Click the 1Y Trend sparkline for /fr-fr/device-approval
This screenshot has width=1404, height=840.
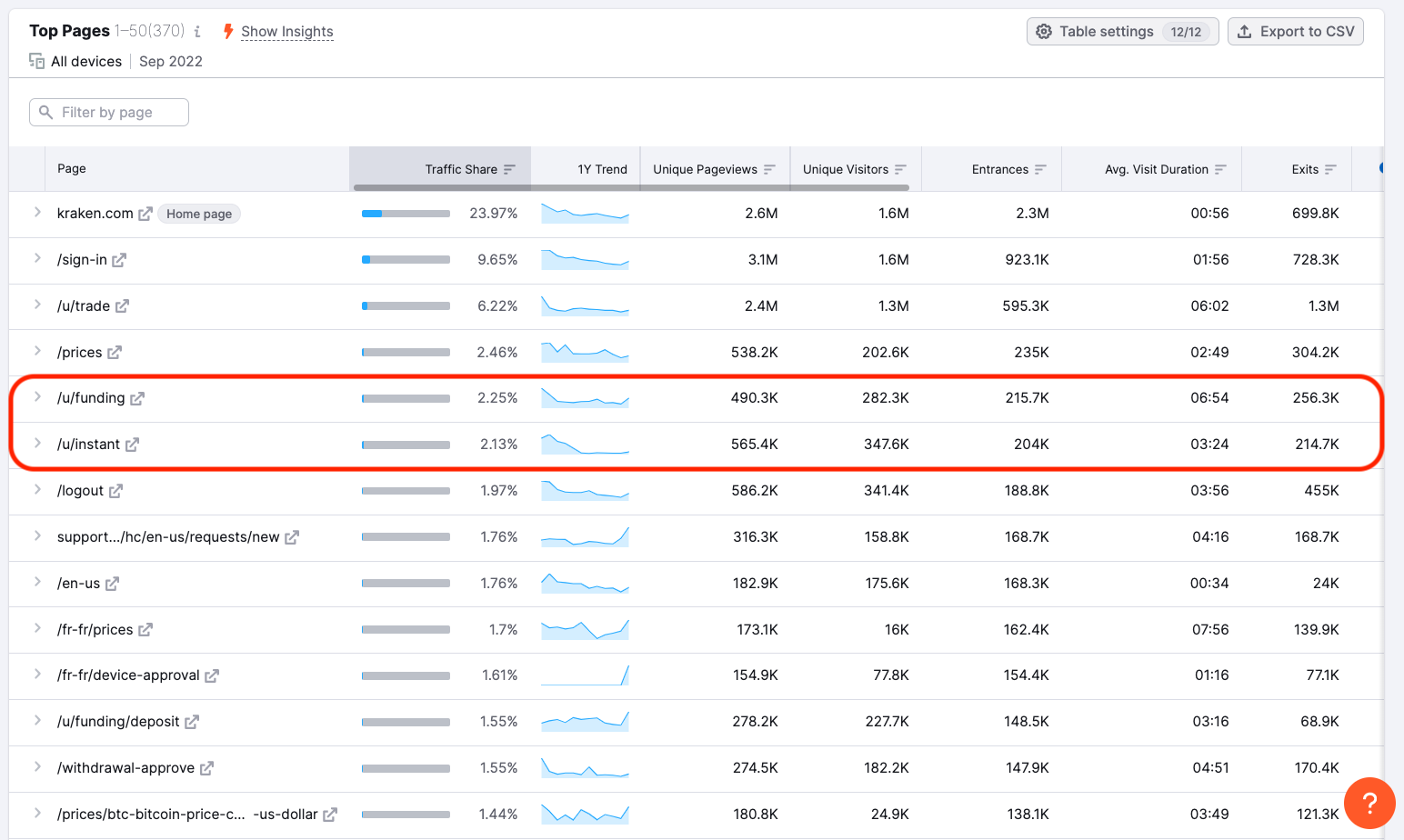585,675
